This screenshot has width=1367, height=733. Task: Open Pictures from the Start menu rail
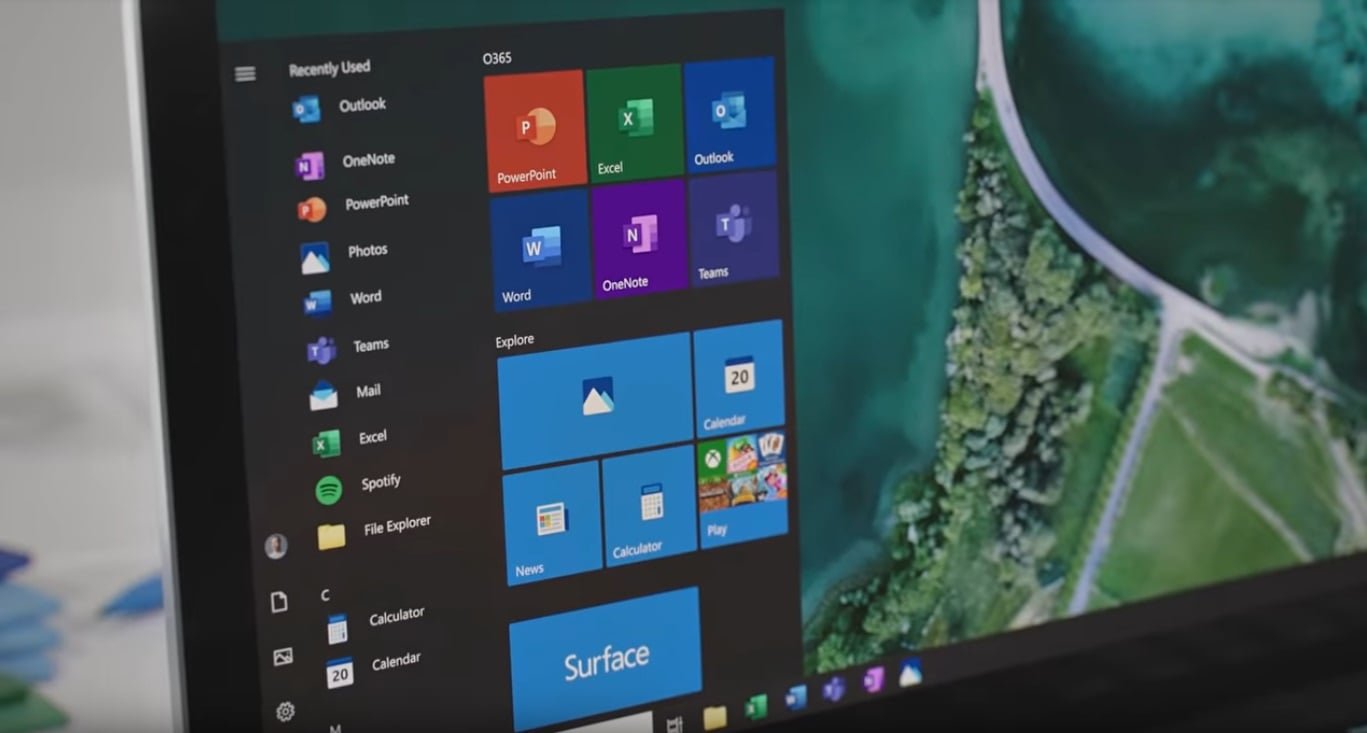(x=283, y=656)
